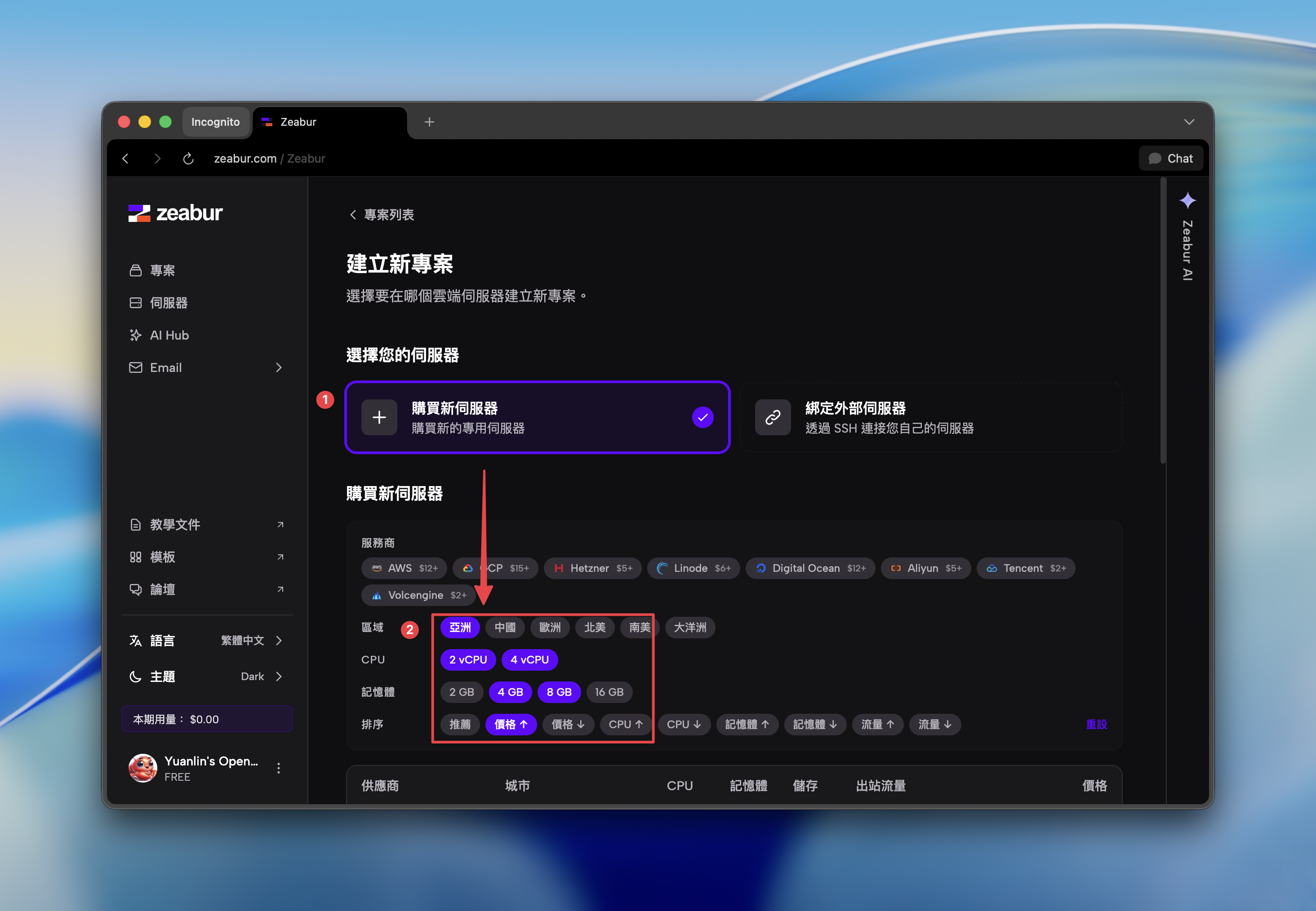The width and height of the screenshot is (1316, 911).
Task: Click the 重設 reset filters link
Action: point(1096,724)
